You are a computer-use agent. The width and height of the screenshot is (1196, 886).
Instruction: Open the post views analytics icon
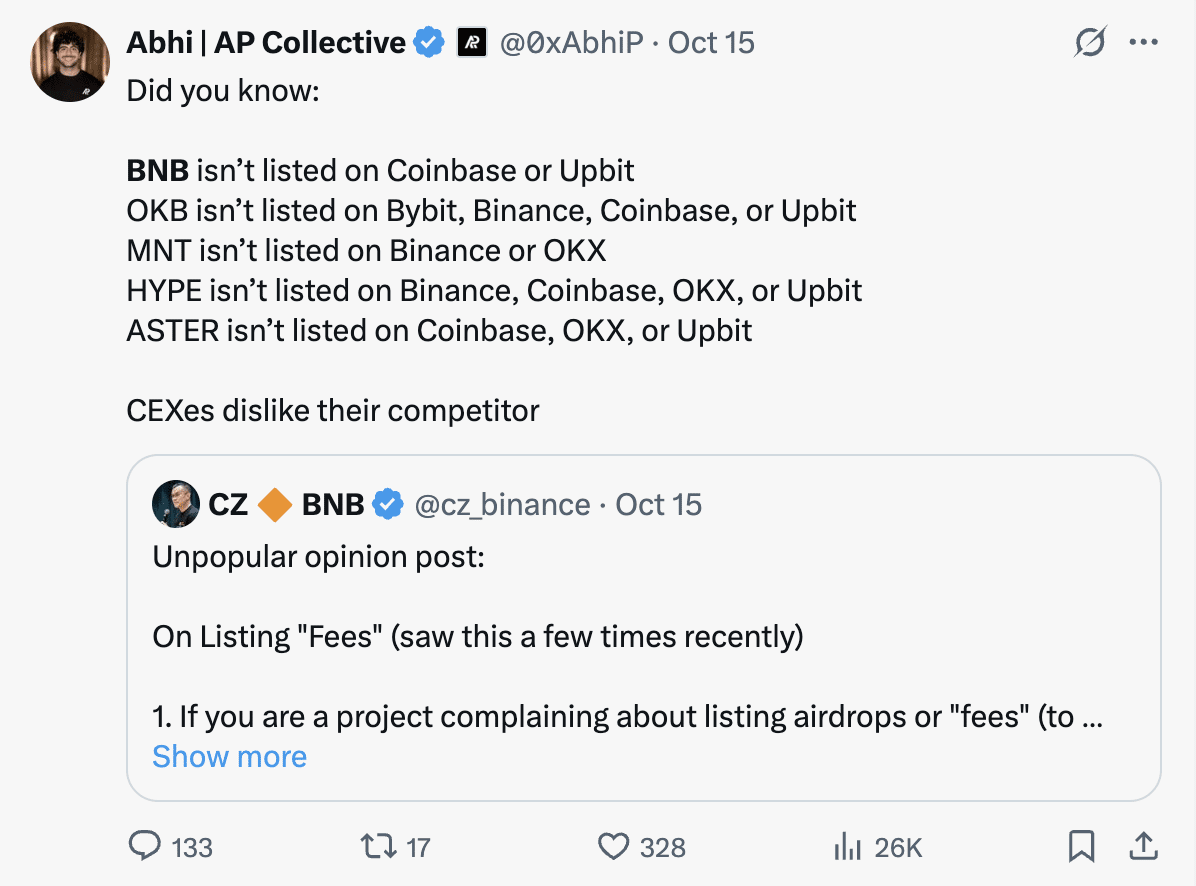pos(847,847)
